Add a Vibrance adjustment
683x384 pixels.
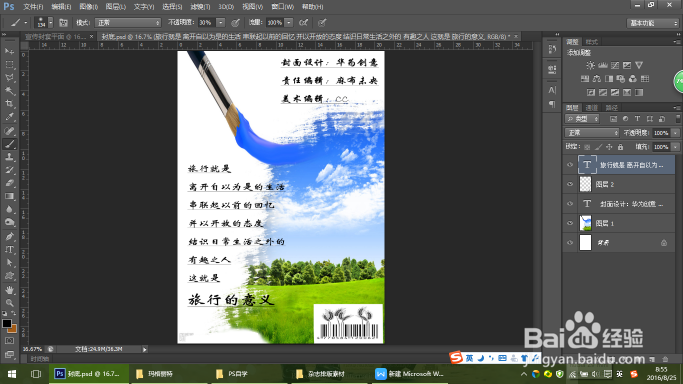(639, 65)
